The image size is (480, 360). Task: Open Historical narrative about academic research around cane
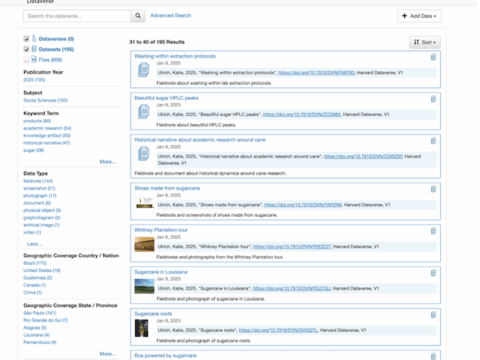(x=200, y=140)
